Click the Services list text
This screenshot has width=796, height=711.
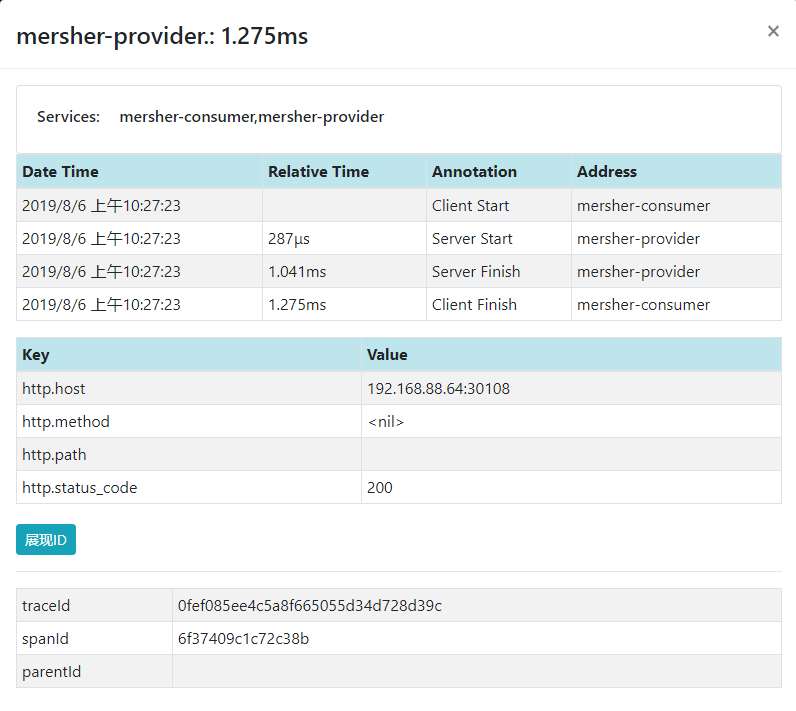coord(251,117)
